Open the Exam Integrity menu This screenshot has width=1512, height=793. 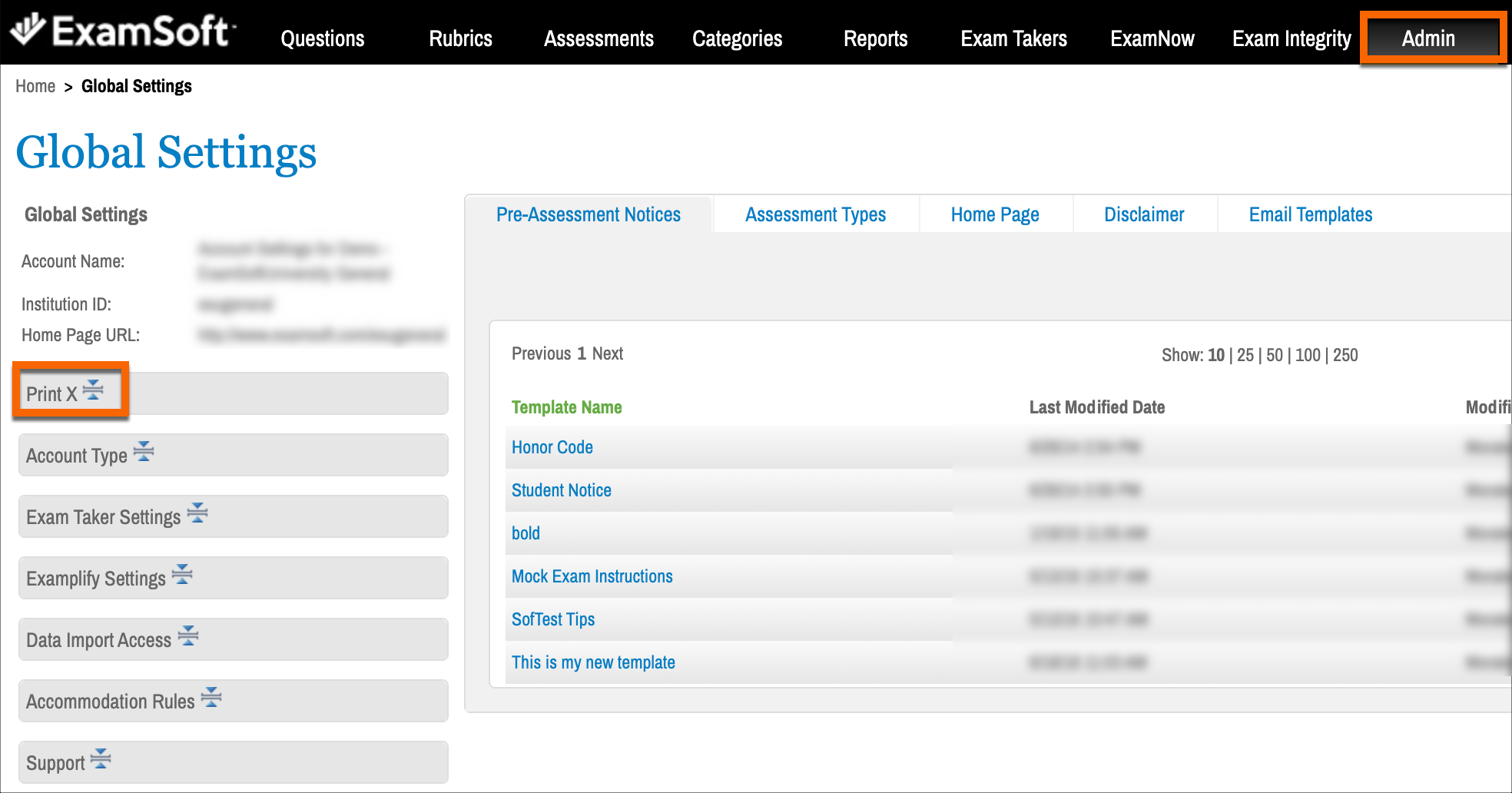(1291, 38)
